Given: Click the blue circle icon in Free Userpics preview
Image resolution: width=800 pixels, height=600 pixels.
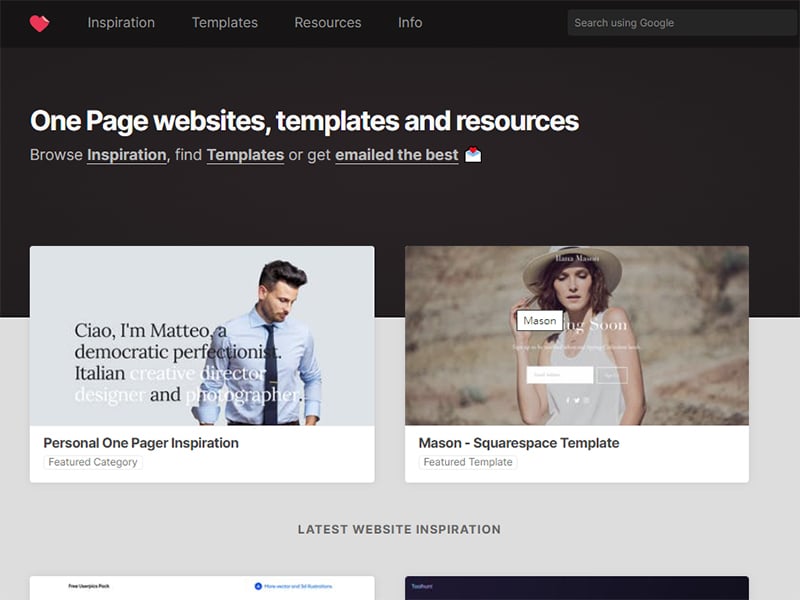Looking at the screenshot, I should coord(258,586).
